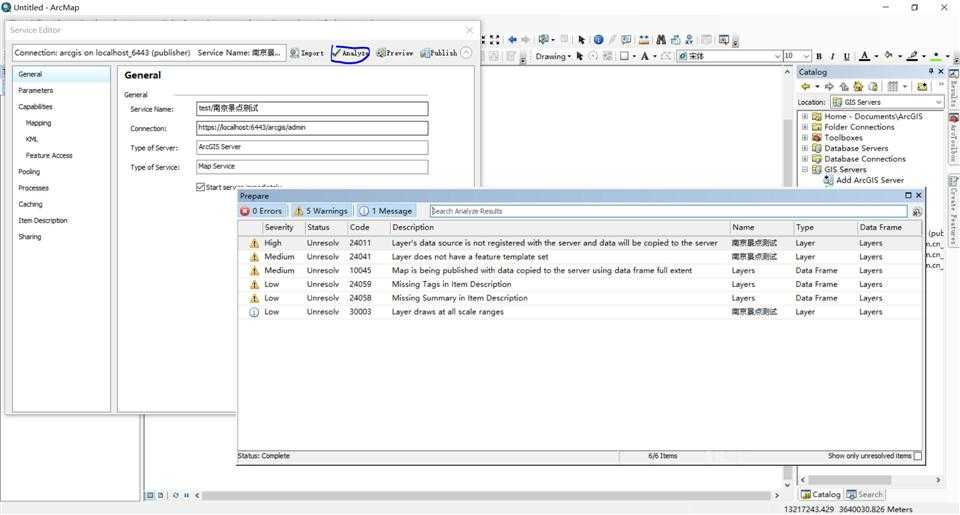The image size is (960, 515).
Task: Open the font size 10 dropdown
Action: [x=806, y=56]
